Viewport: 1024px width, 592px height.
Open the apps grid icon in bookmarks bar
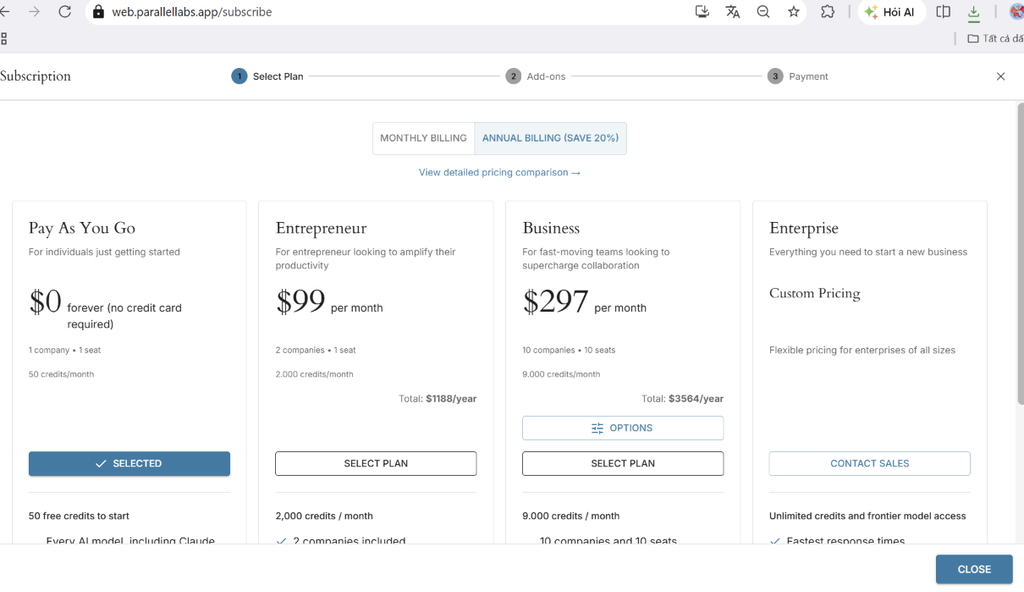click(x=4, y=39)
